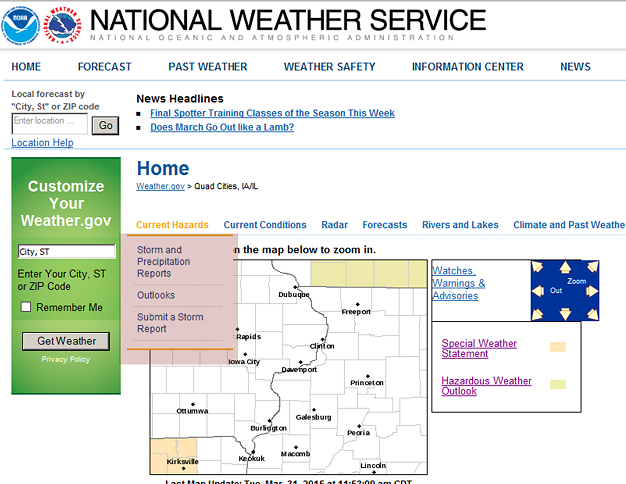Click Dubuque on the map
Viewport: 626px width, 484px height.
click(x=294, y=294)
